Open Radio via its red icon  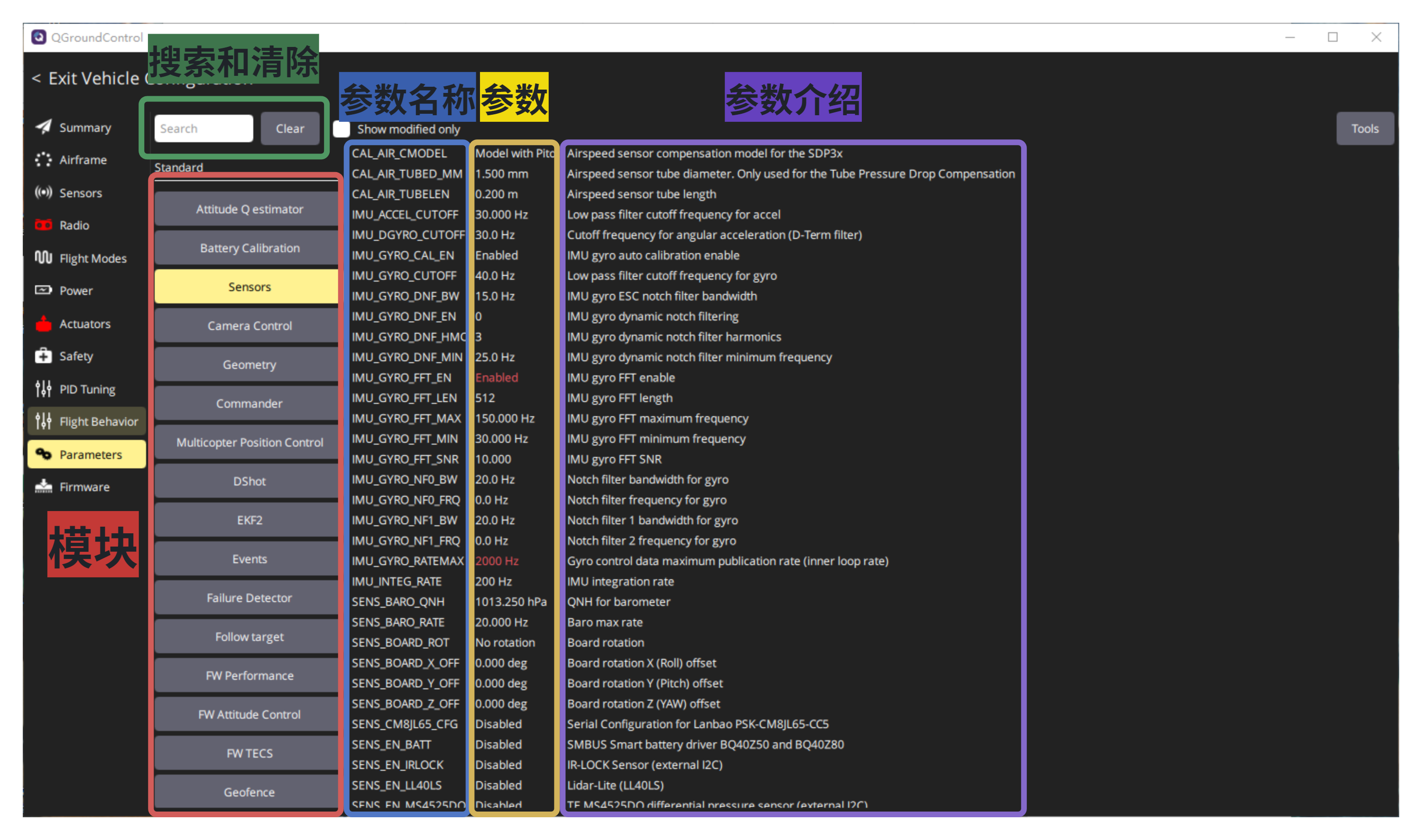pyautogui.click(x=44, y=225)
